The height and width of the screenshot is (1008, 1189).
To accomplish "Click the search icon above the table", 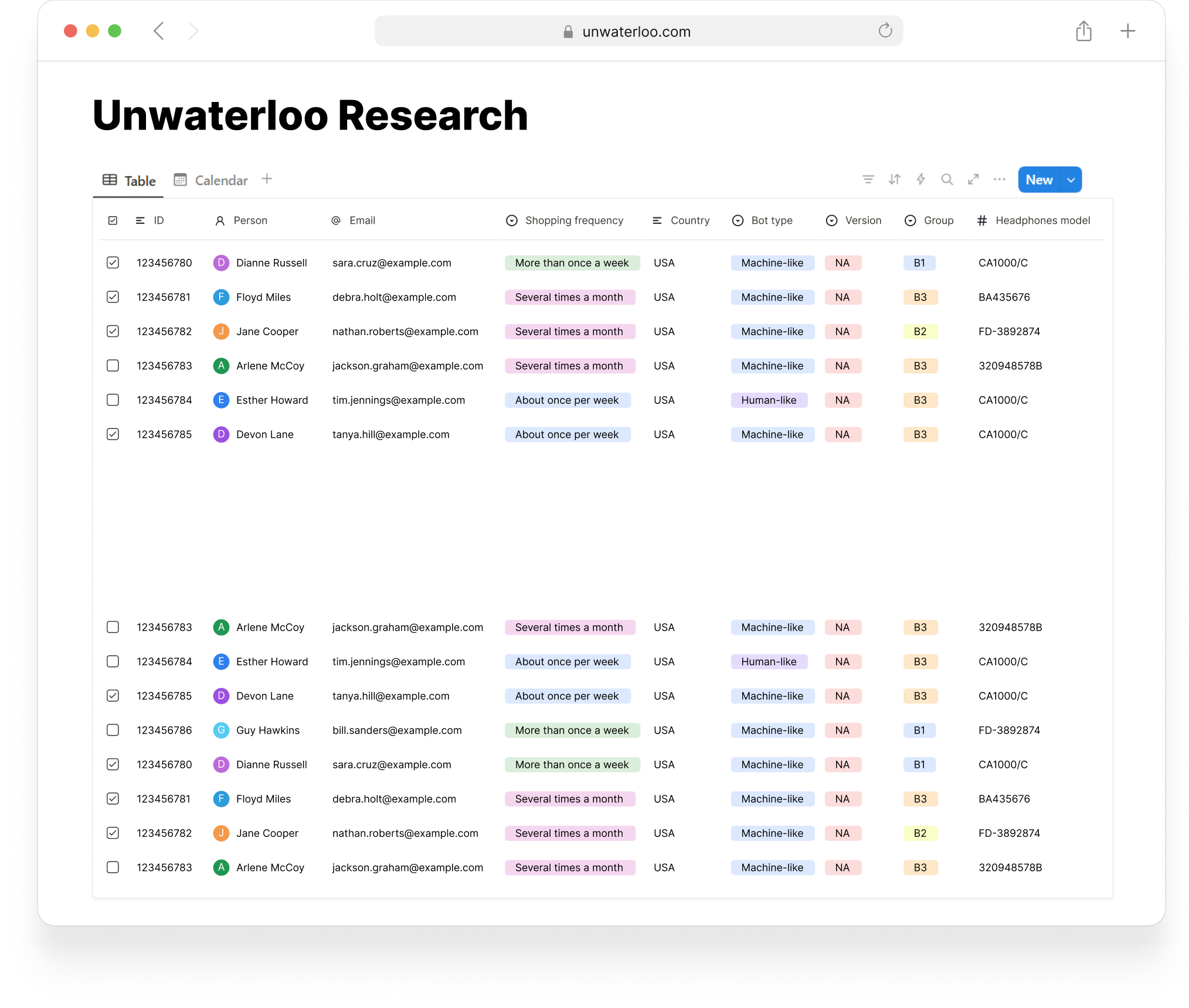I will coord(947,179).
